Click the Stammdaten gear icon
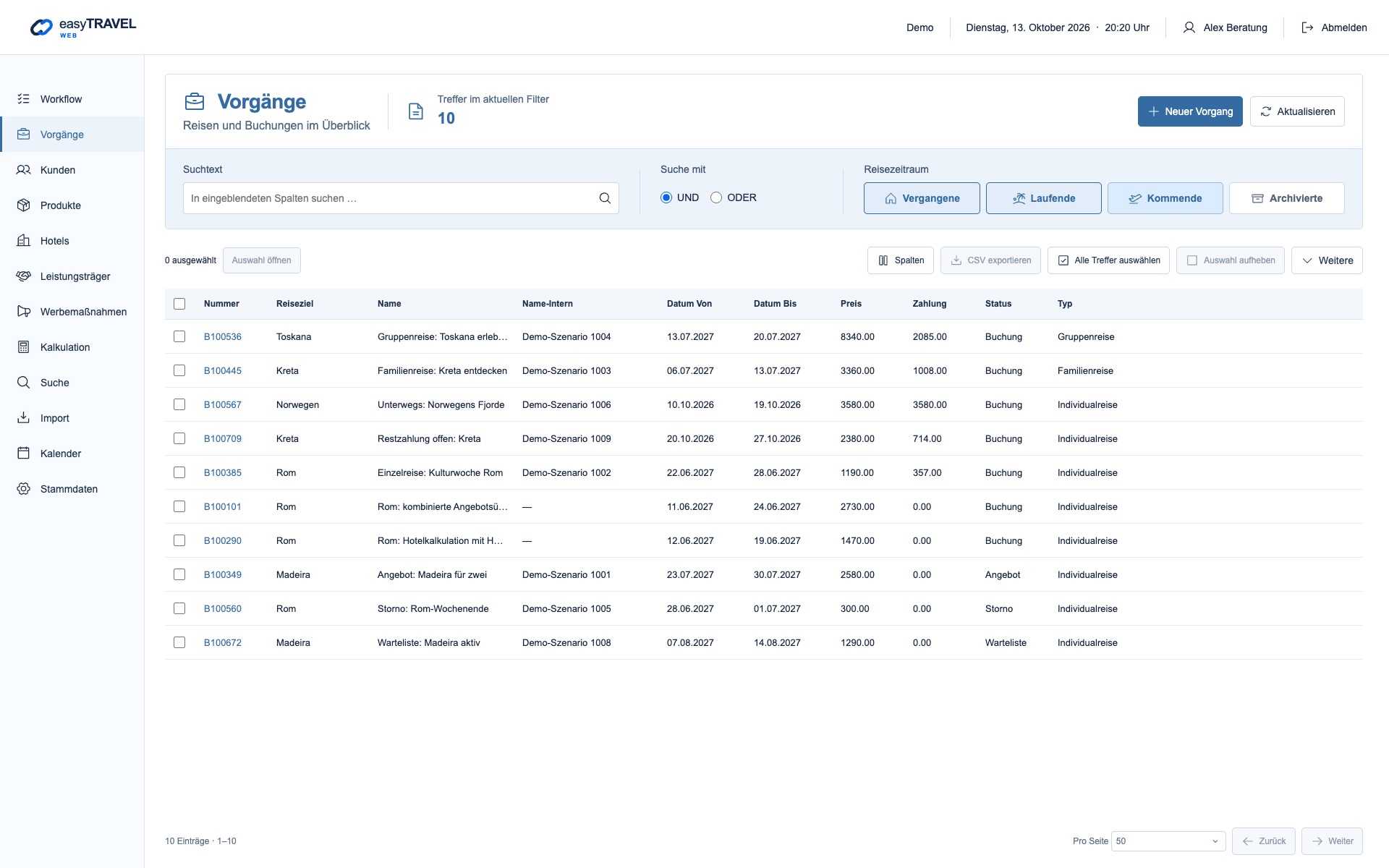 click(24, 489)
